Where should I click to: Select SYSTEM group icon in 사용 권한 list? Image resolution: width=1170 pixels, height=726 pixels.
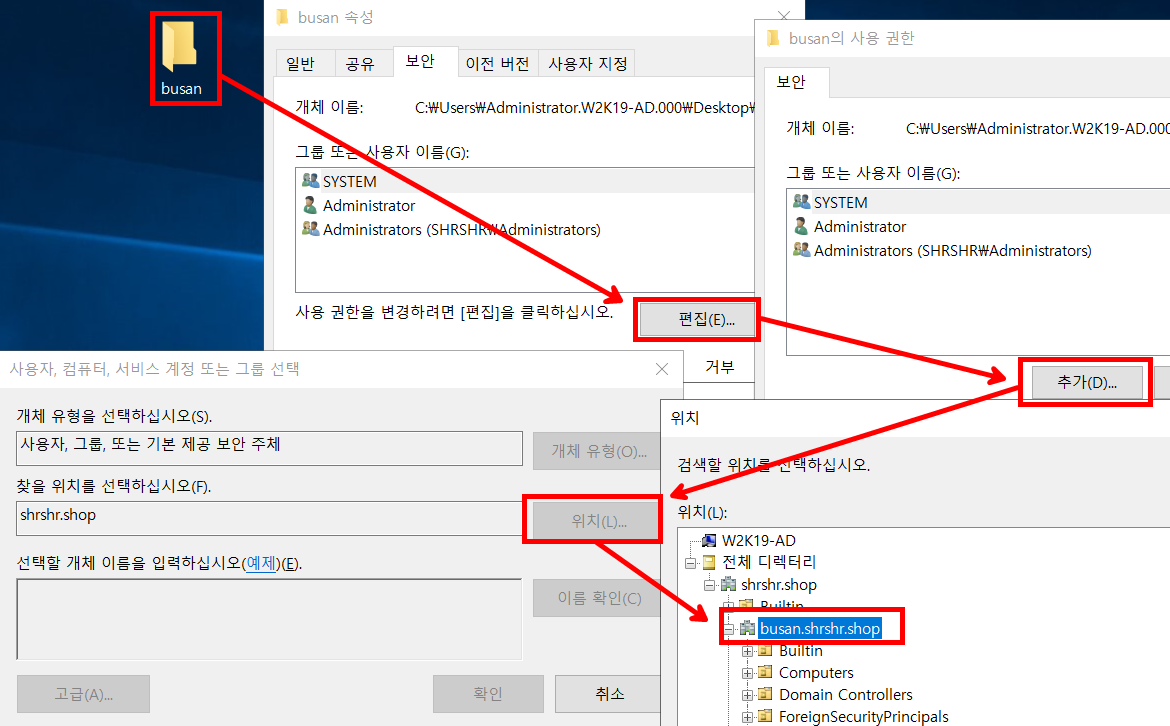(801, 201)
